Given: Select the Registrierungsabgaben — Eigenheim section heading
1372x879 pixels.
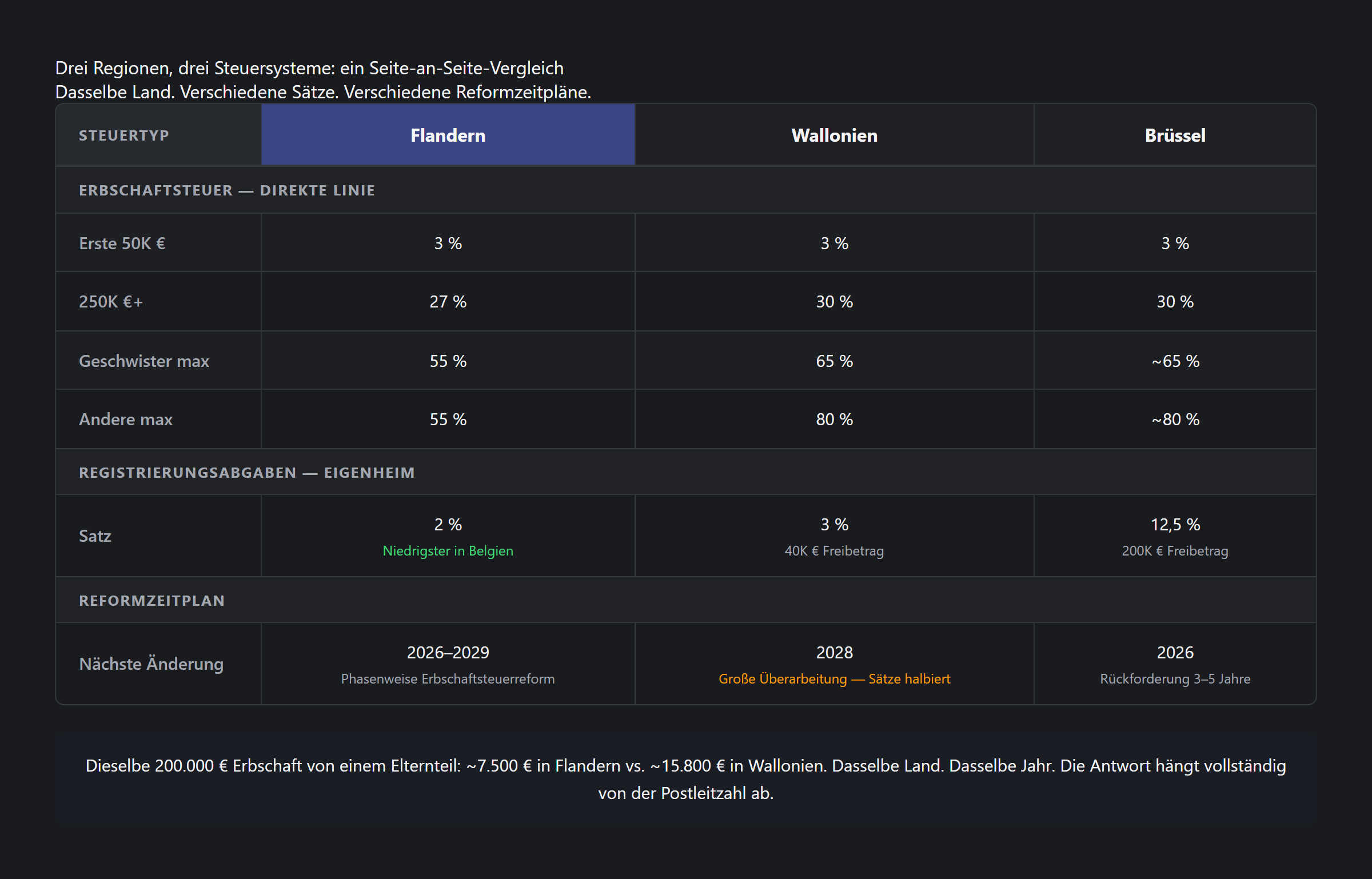Looking at the screenshot, I should click(x=247, y=473).
